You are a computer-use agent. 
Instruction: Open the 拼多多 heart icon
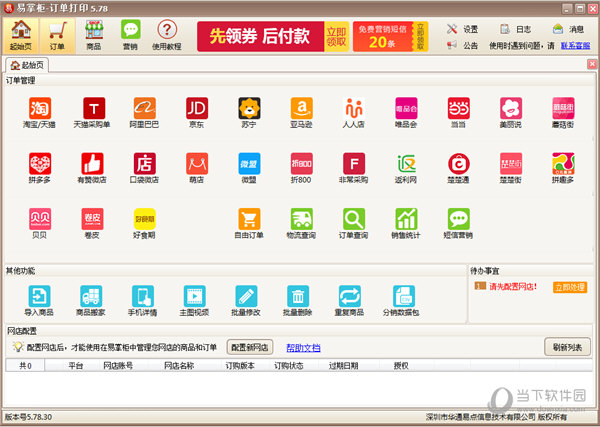tap(40, 164)
